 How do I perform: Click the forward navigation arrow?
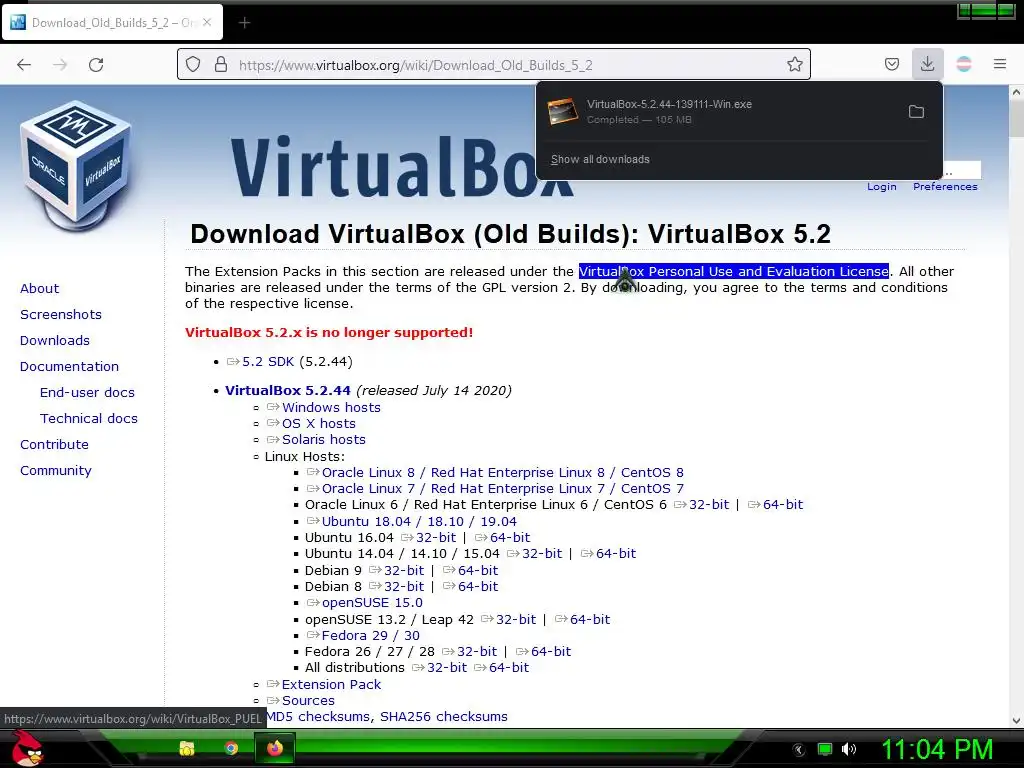click(60, 65)
